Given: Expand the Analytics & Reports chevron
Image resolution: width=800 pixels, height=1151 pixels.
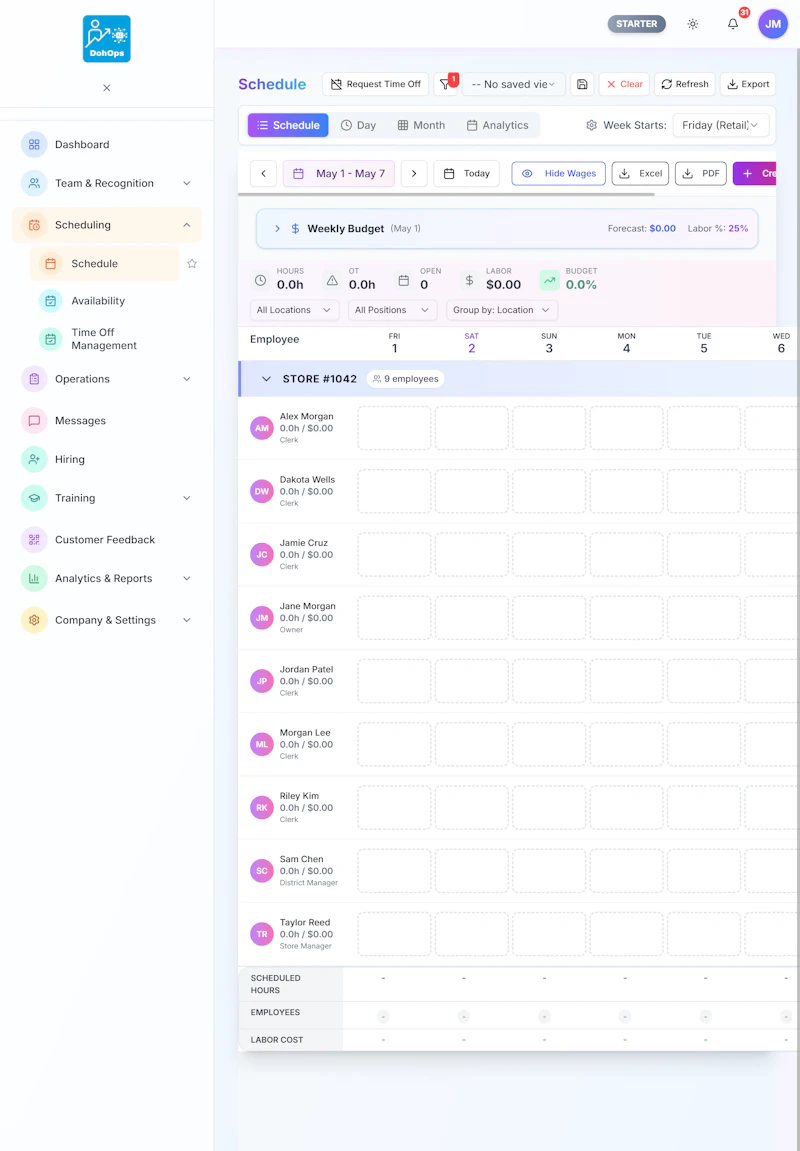Looking at the screenshot, I should pyautogui.click(x=186, y=579).
